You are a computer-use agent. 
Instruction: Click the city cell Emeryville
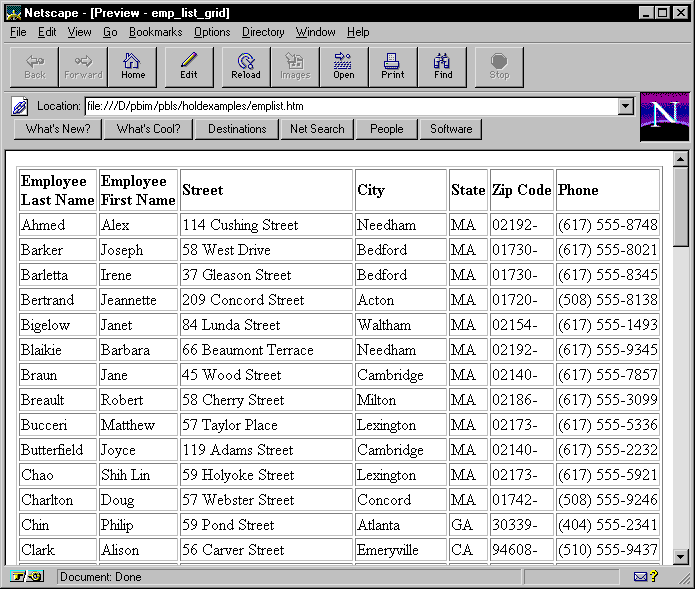401,550
